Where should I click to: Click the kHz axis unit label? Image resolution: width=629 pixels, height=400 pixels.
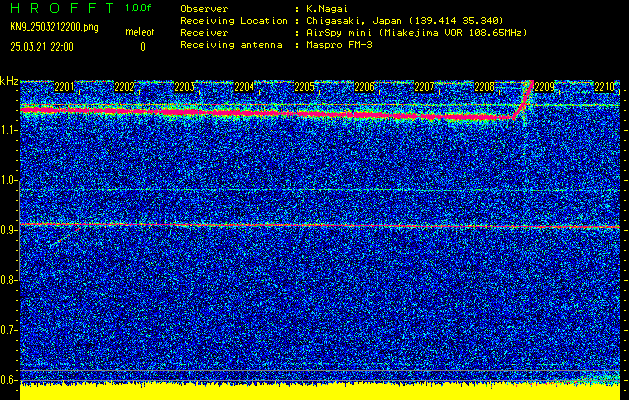click(x=9, y=81)
